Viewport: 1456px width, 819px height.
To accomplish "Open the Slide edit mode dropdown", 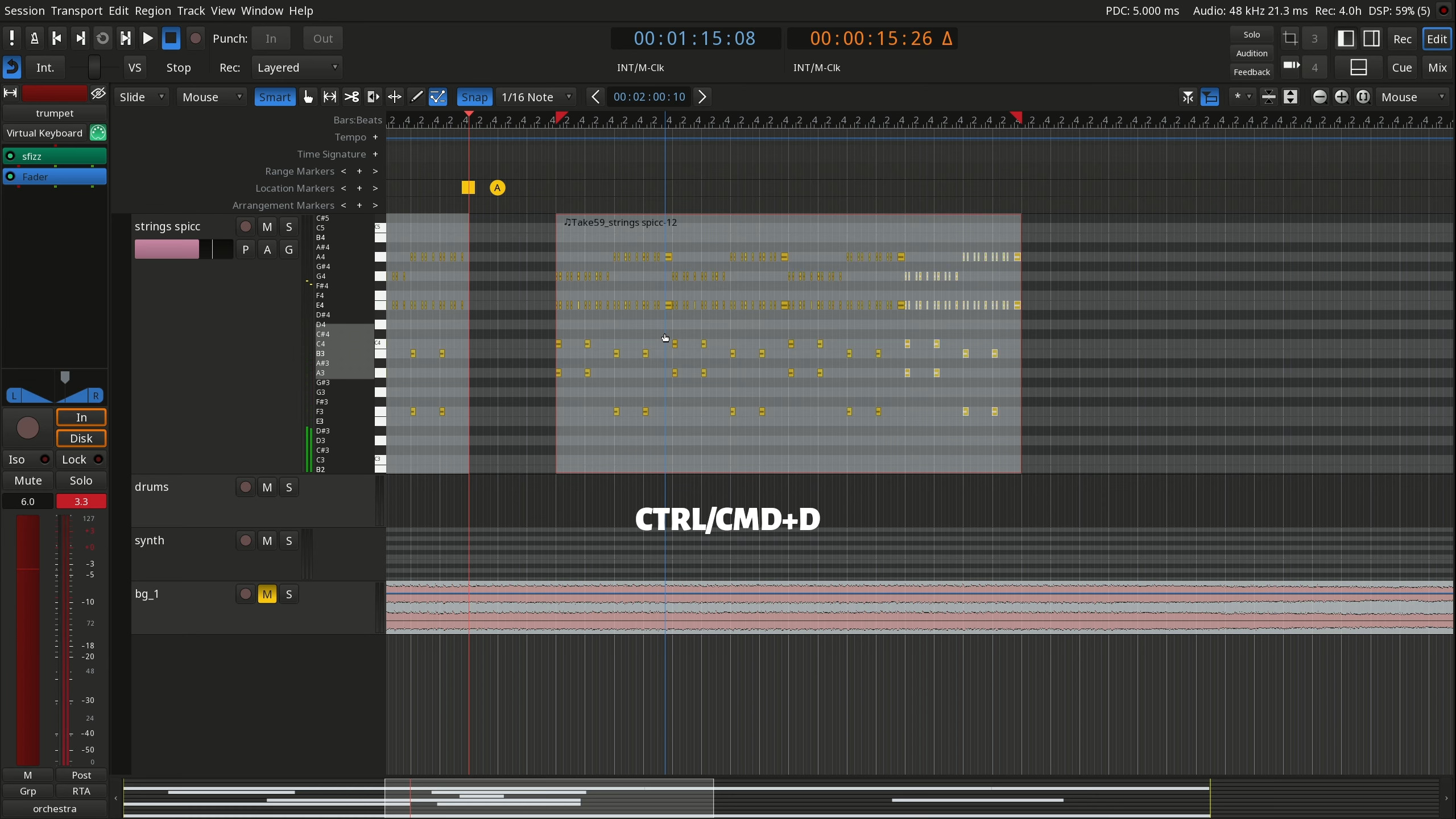I will 141,97.
